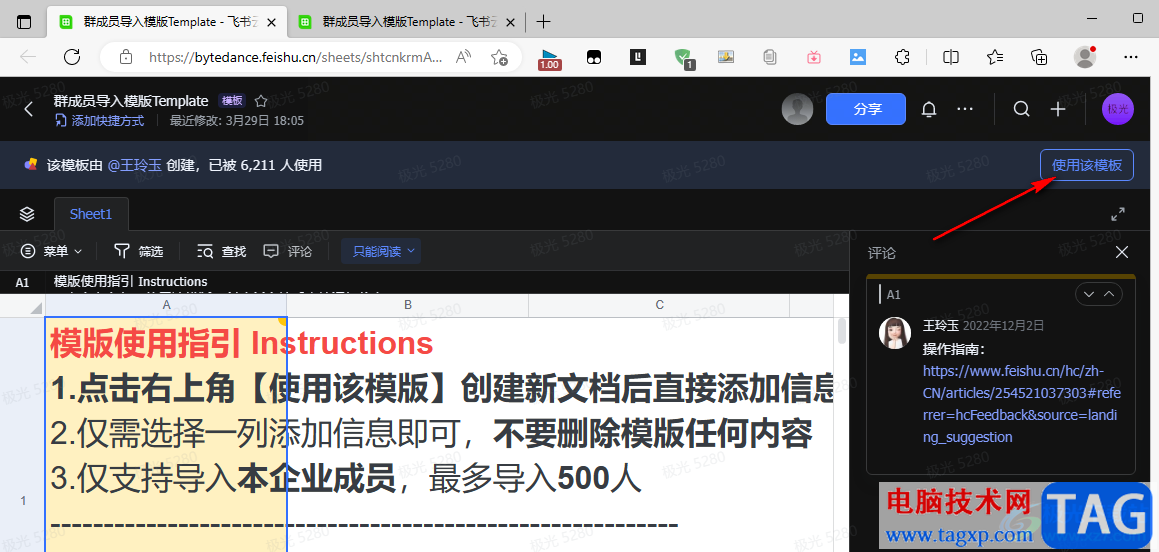This screenshot has width=1159, height=552.
Task: Click the browser address bar URL
Action: (x=296, y=57)
